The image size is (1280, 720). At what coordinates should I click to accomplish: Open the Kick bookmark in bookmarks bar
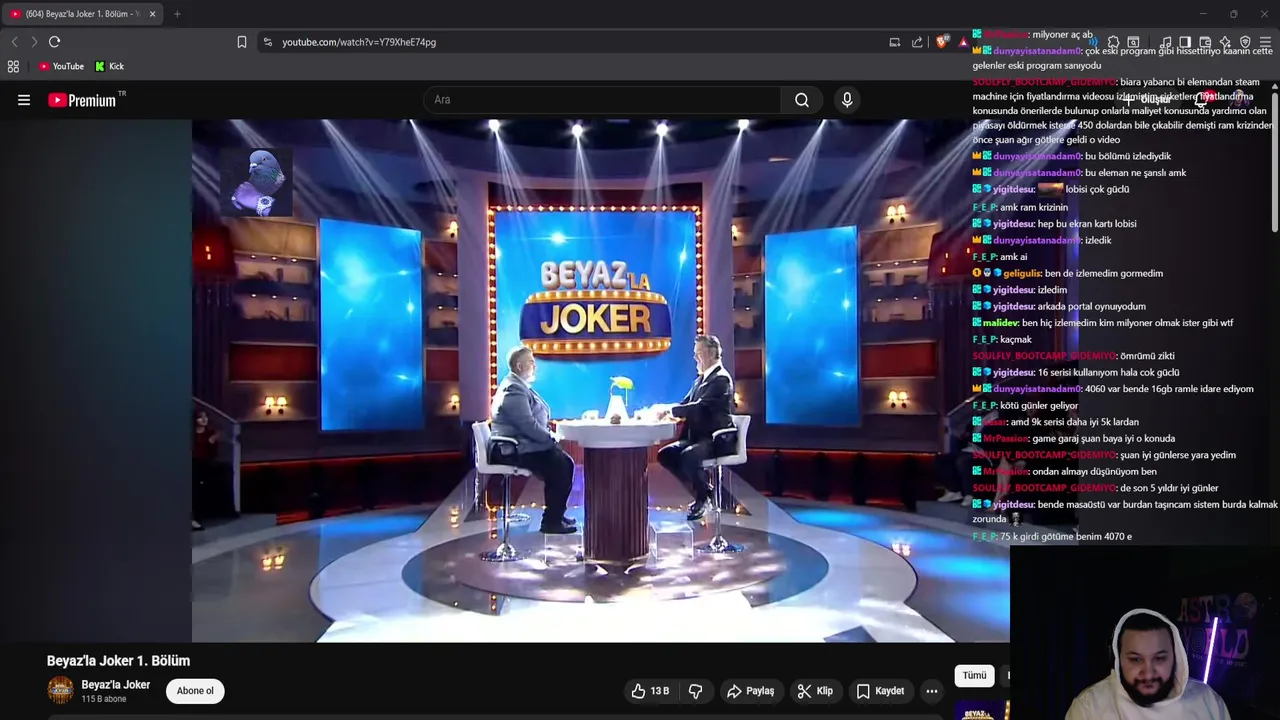coord(109,66)
